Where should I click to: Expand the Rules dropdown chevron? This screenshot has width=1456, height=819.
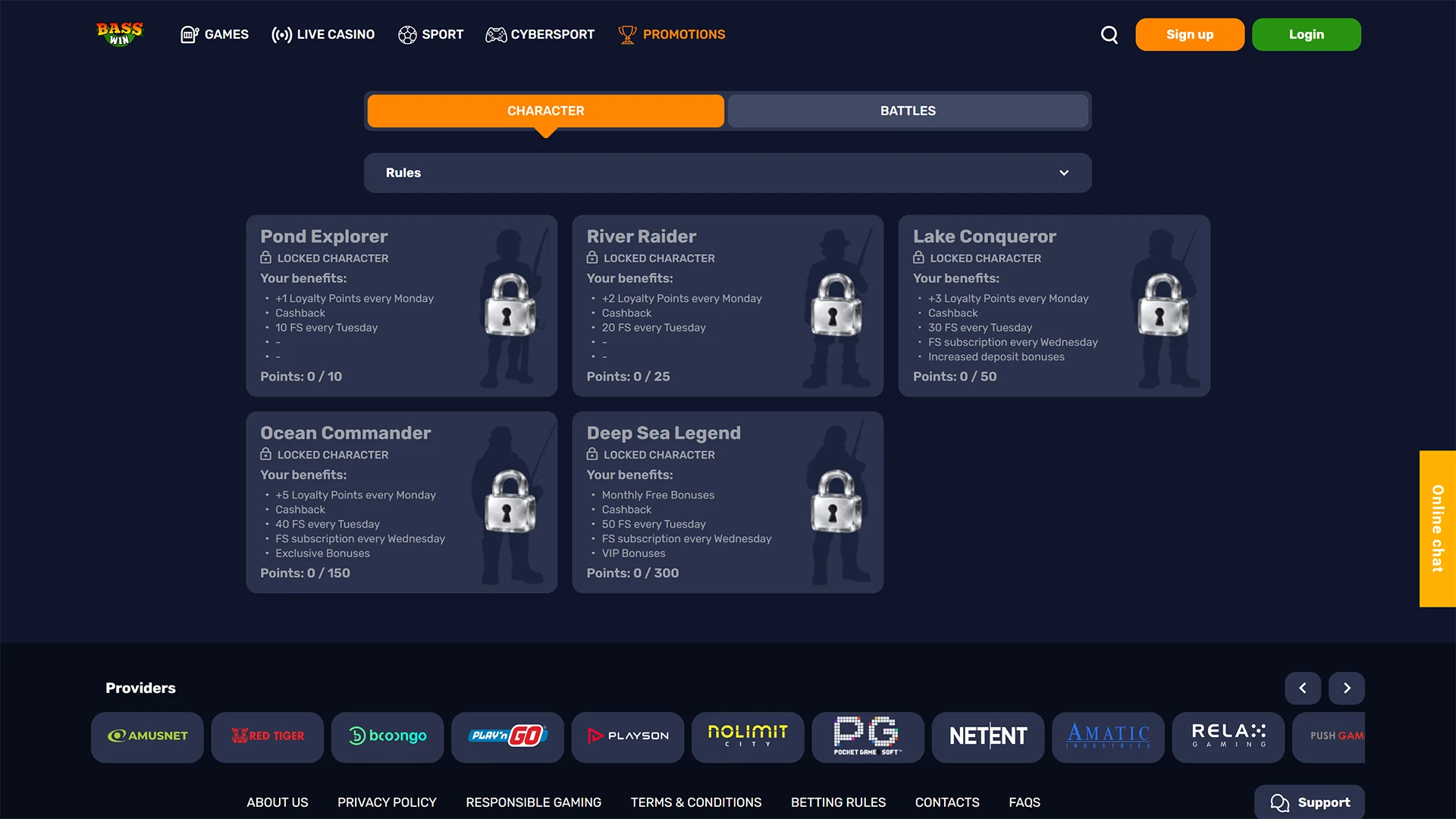coord(1064,173)
